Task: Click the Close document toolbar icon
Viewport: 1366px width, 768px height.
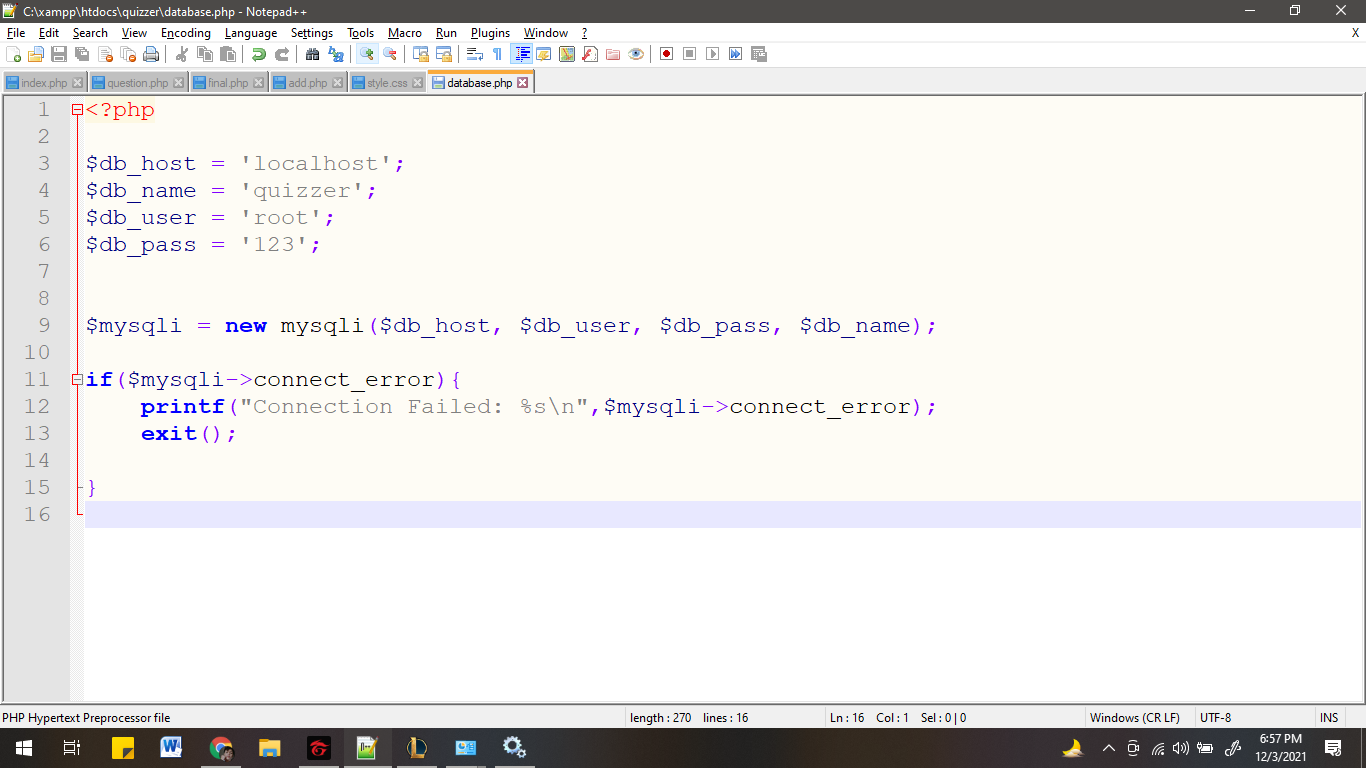Action: tap(105, 54)
